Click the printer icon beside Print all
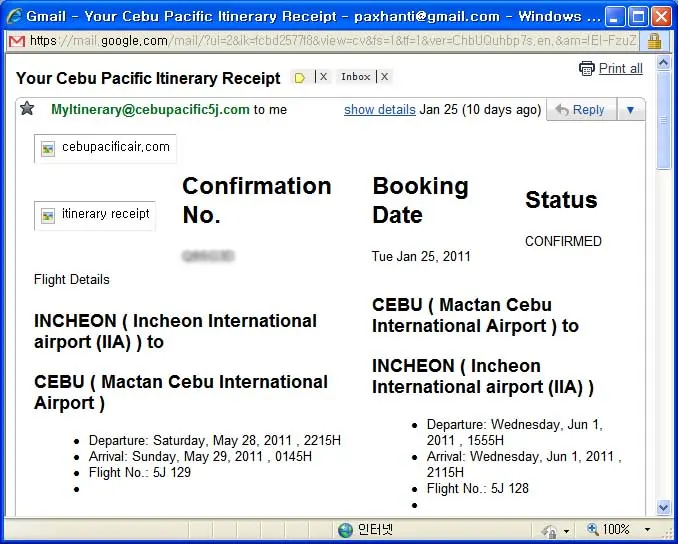The width and height of the screenshot is (678, 544). tap(587, 68)
